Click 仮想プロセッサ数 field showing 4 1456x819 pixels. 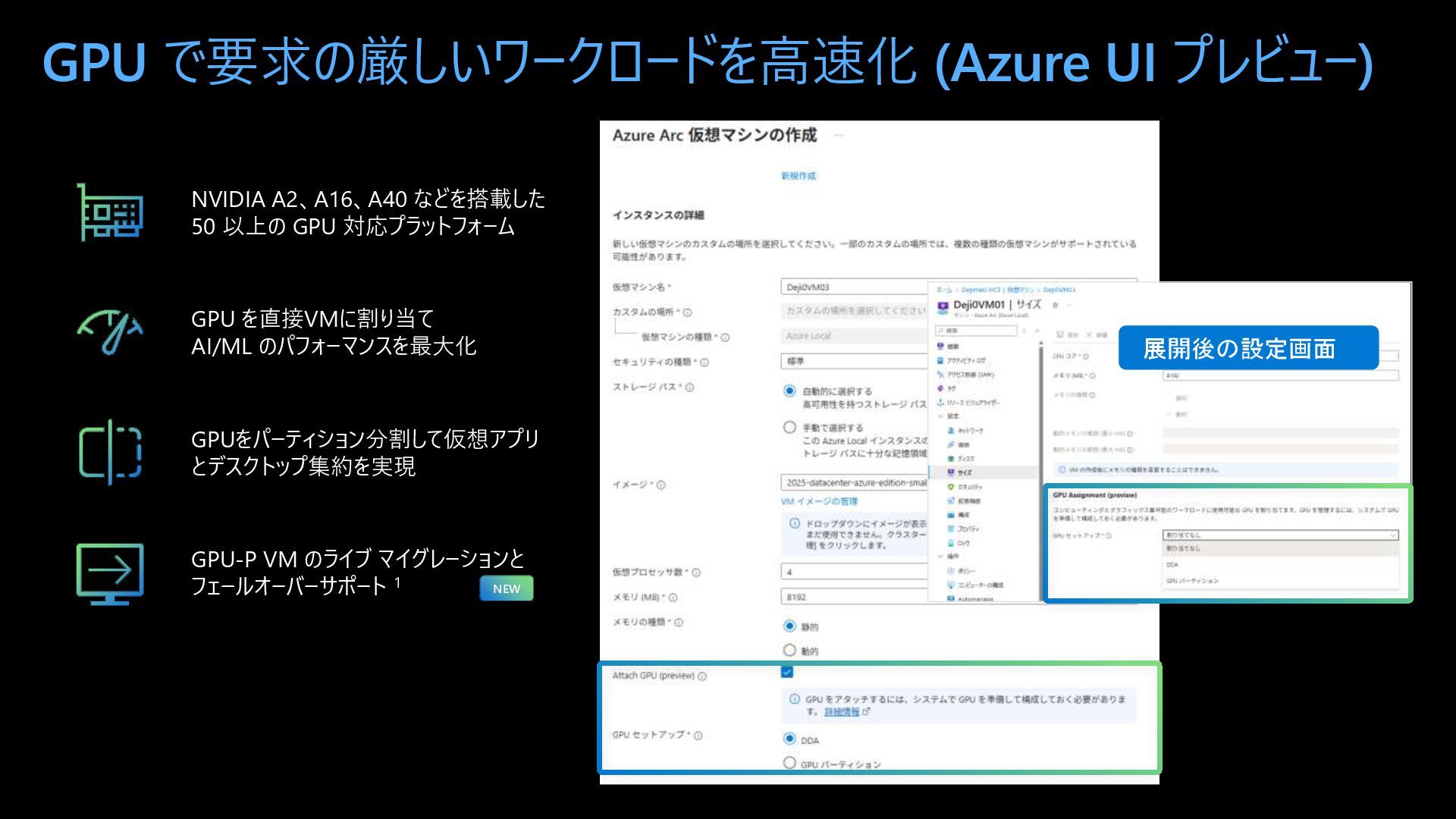854,573
